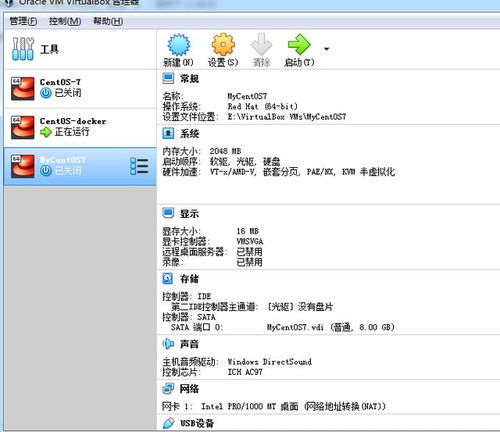Screen dimensions: 500x432
Task: Click the Intel PRO/1000 MT network adapter entry
Action: click(293, 406)
